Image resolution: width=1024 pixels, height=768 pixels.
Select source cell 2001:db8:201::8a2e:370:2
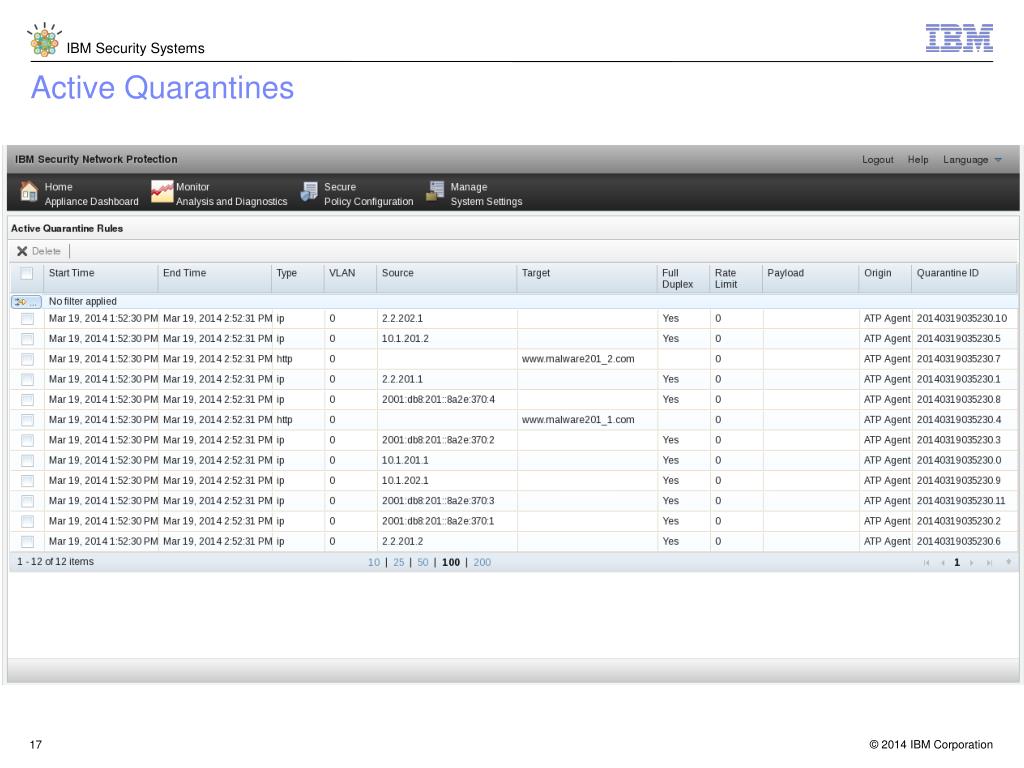pos(438,440)
